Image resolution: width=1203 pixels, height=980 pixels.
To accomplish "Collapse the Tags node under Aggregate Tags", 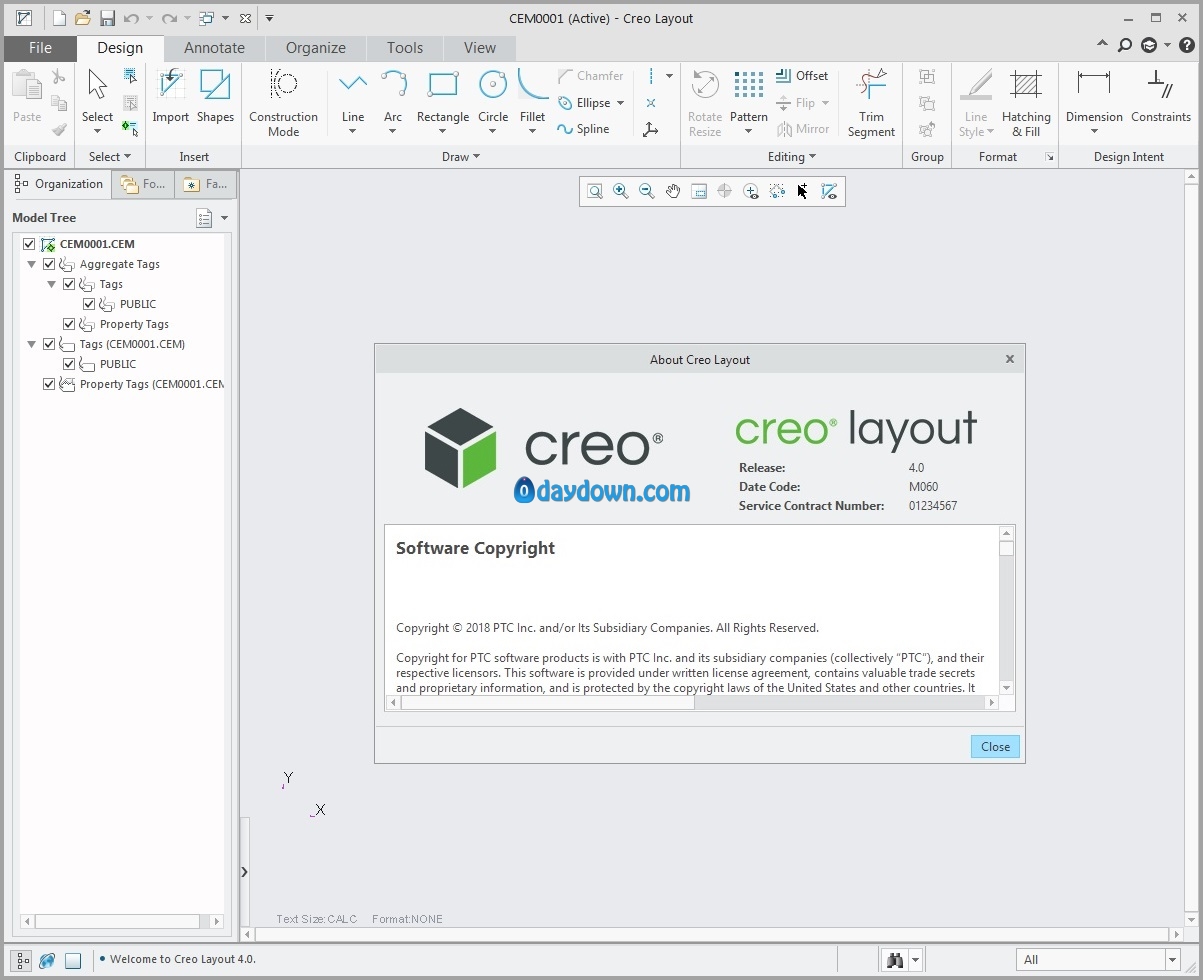I will point(52,284).
